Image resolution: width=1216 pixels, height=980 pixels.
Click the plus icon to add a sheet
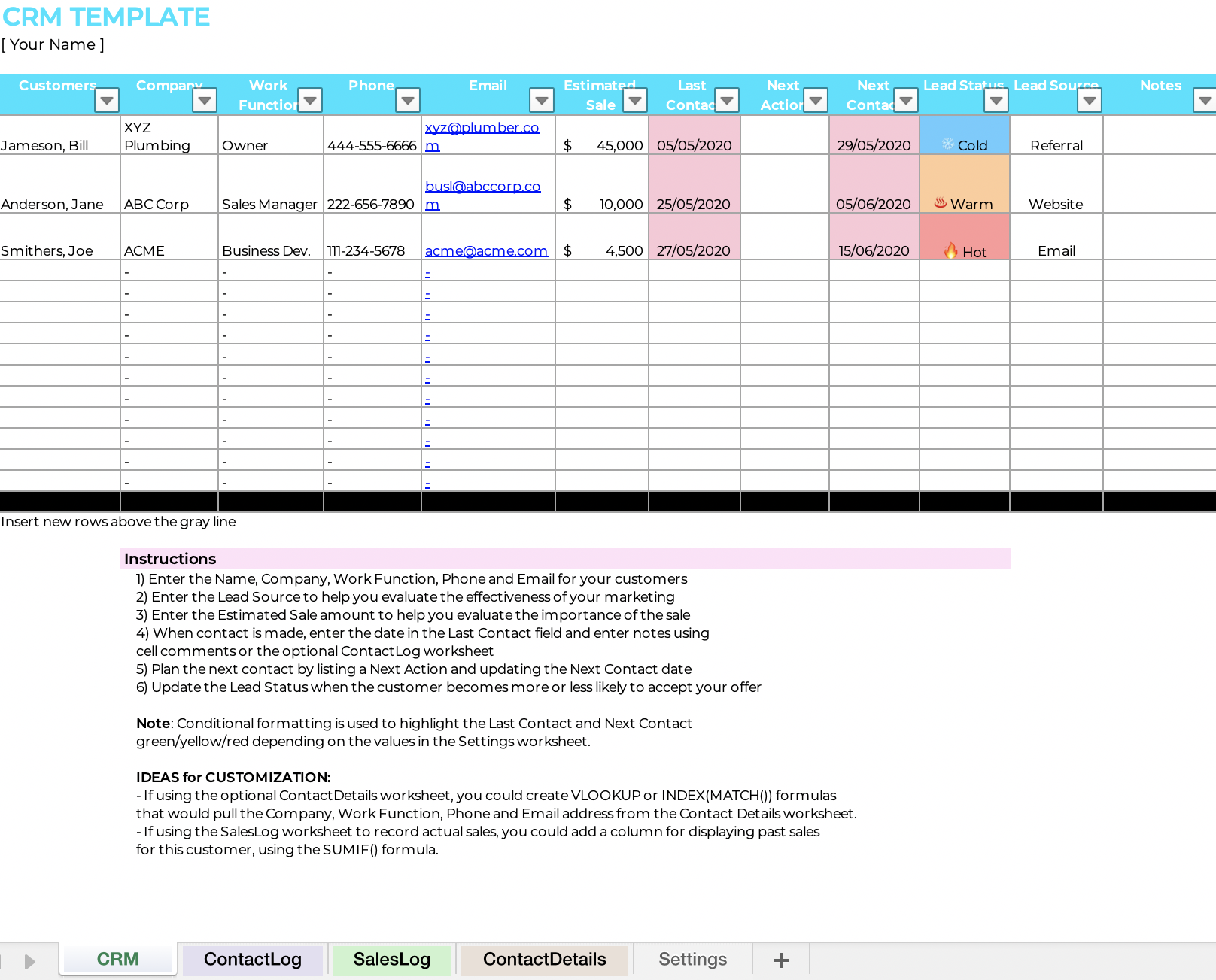781,960
